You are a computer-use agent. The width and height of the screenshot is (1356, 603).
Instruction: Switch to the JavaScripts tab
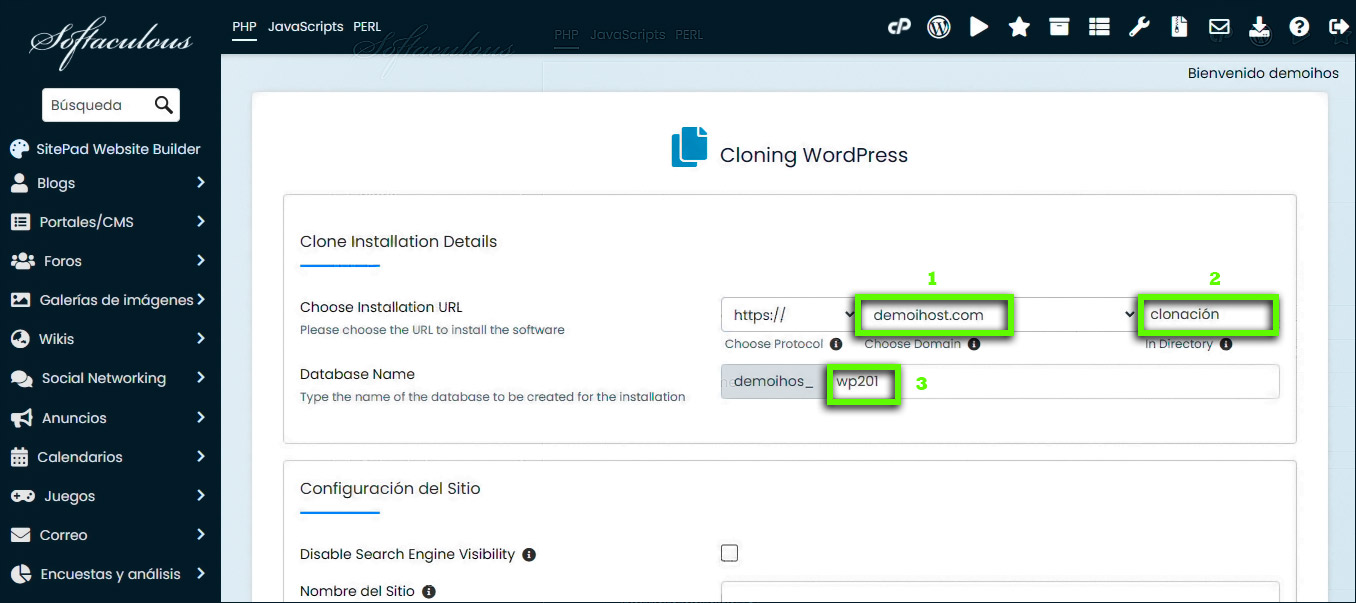click(305, 27)
